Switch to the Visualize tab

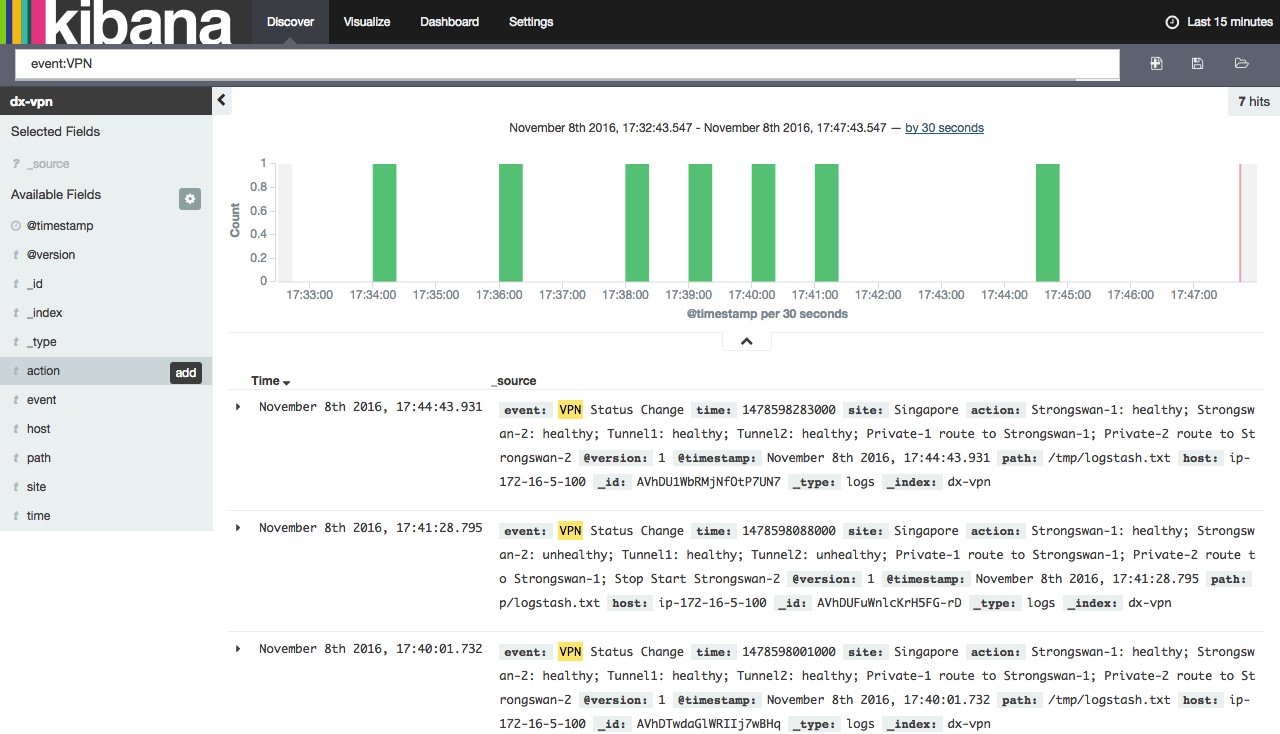click(367, 22)
